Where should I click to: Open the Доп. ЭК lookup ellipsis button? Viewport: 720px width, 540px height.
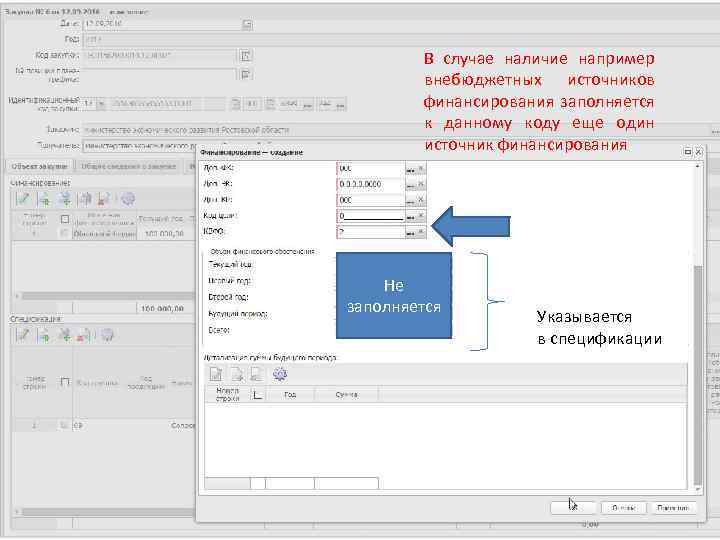click(x=411, y=184)
